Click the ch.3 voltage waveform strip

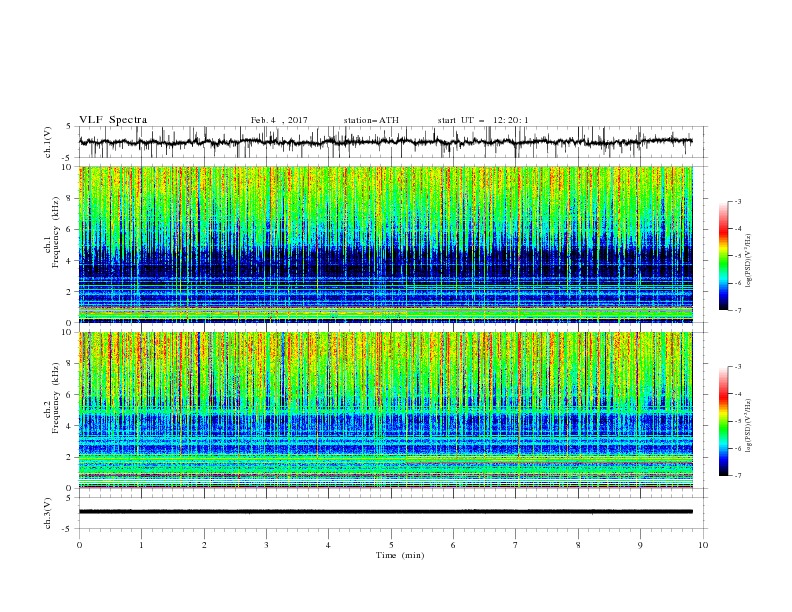[392, 513]
